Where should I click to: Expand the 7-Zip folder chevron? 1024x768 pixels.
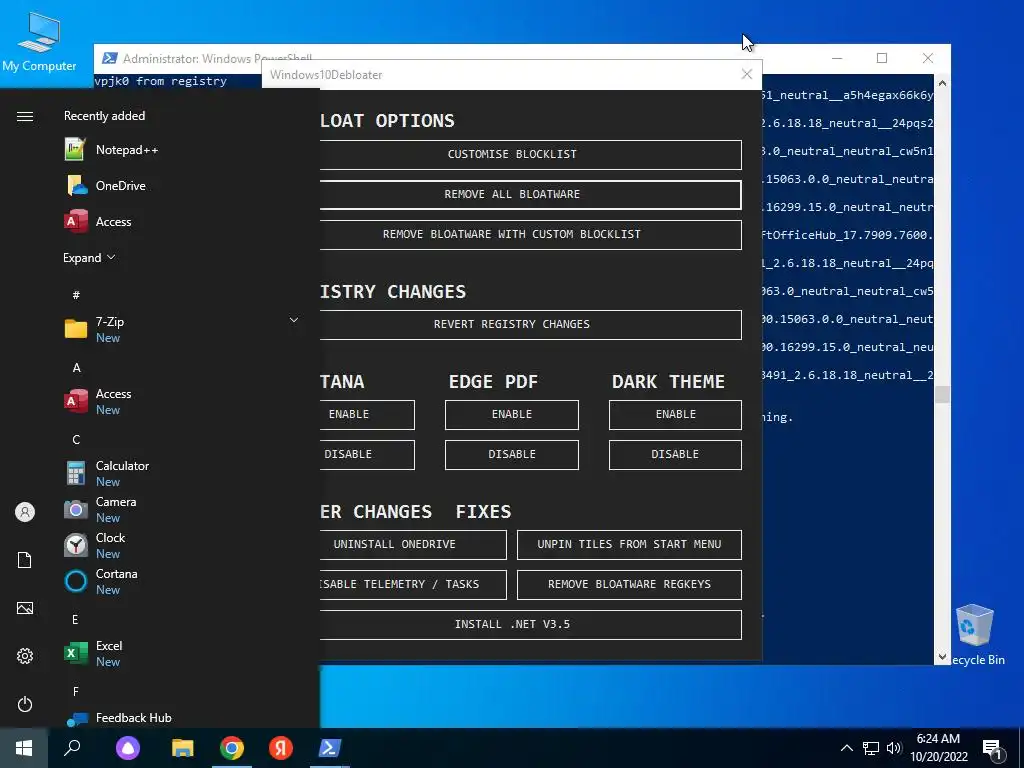click(x=294, y=320)
